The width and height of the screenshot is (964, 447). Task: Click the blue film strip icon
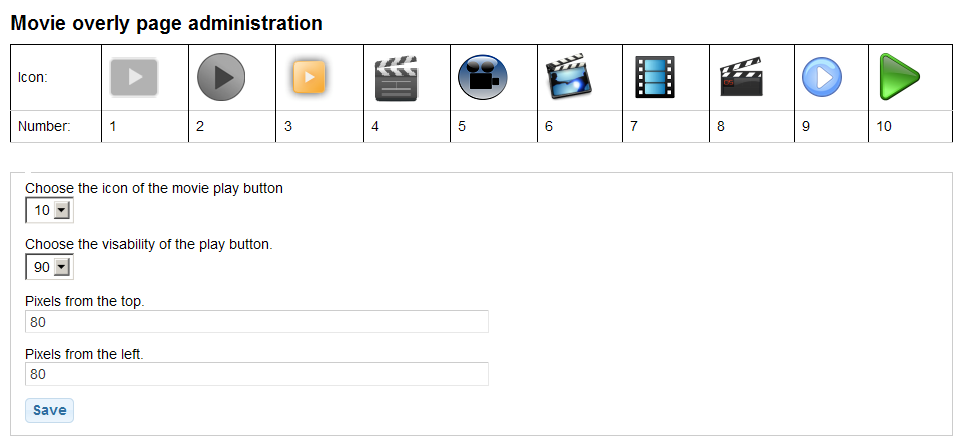[655, 77]
